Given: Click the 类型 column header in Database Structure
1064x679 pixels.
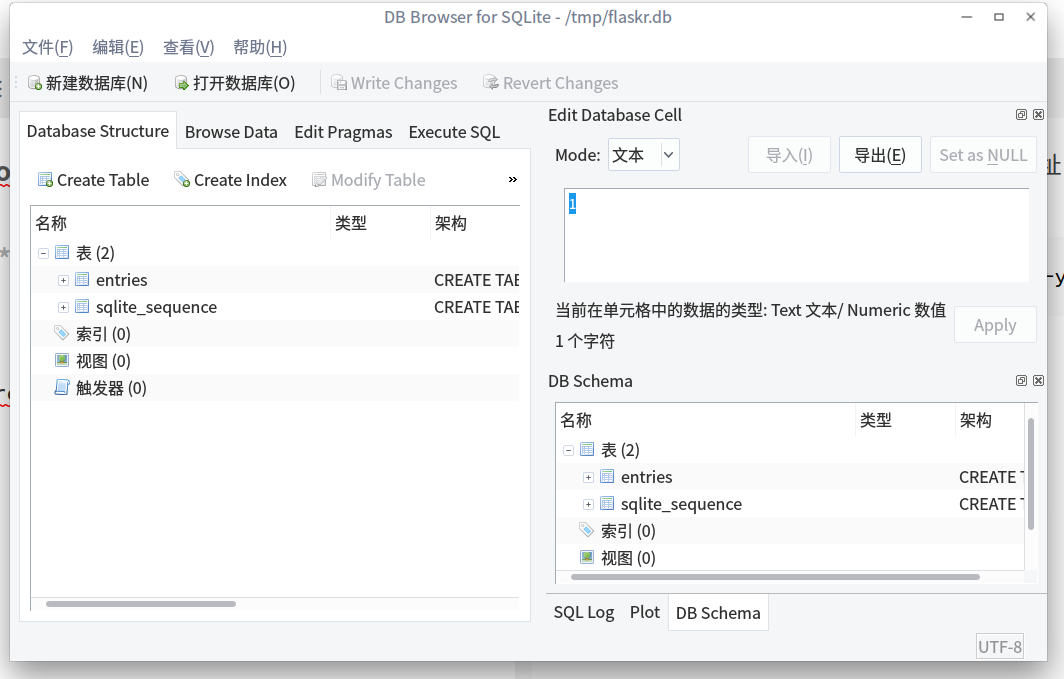Looking at the screenshot, I should coord(380,223).
